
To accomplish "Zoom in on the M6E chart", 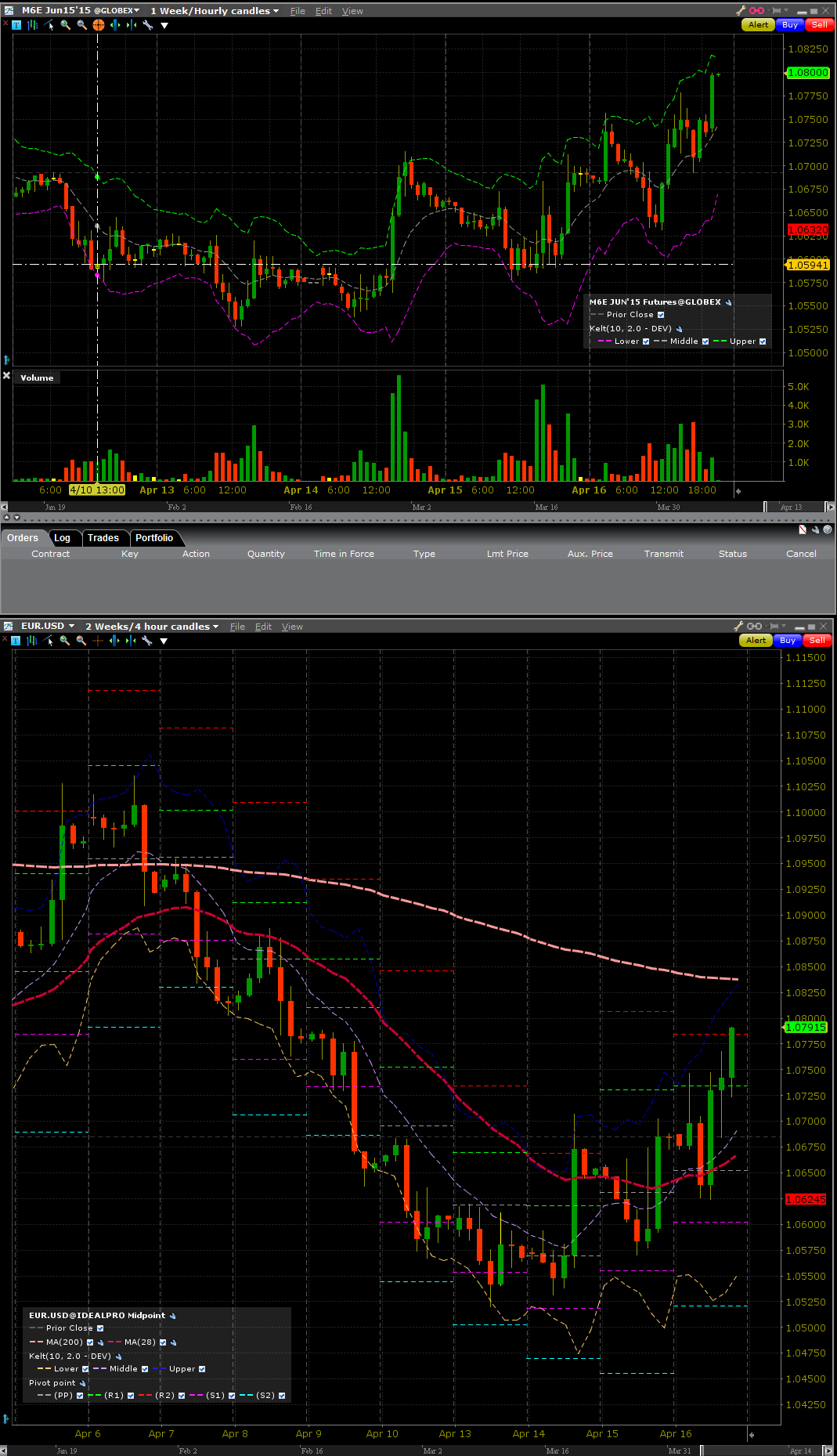I will pyautogui.click(x=66, y=25).
